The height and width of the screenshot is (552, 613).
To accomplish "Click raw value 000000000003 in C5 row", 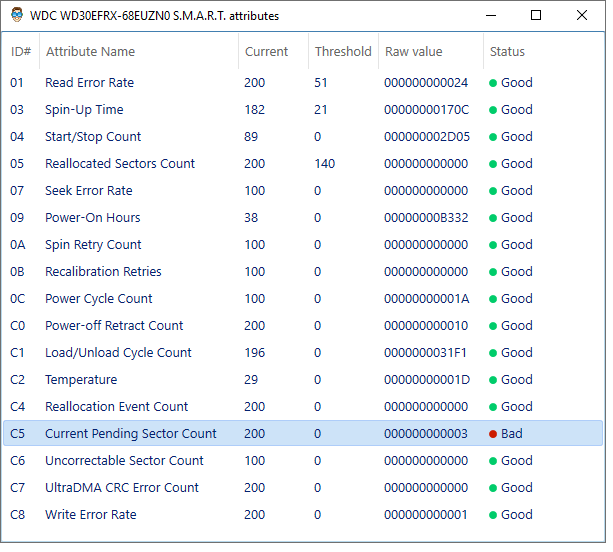I will point(425,433).
